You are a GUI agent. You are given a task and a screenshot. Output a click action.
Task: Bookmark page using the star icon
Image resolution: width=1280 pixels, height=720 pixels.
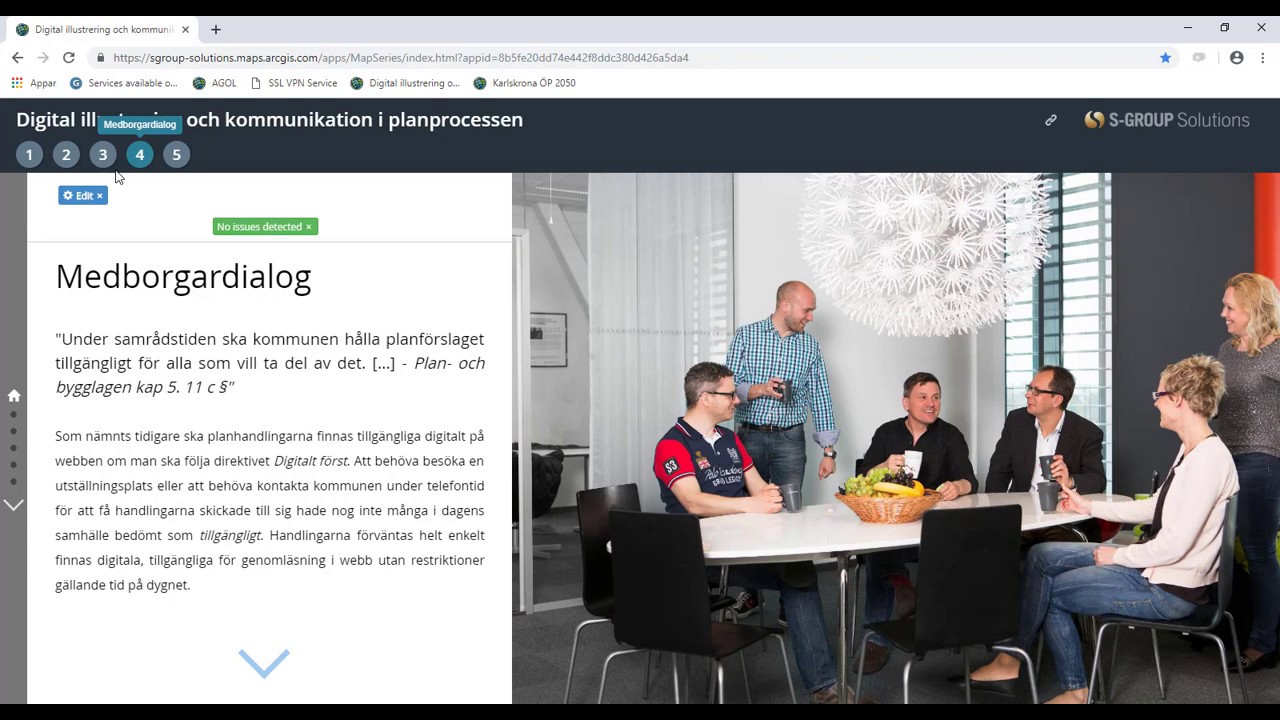pos(1165,58)
